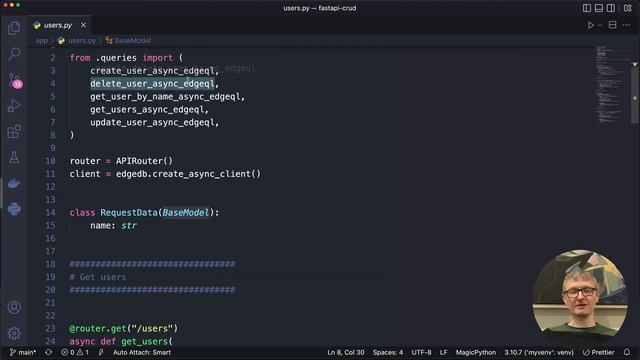Select Python interpreter 3.10.7 myvenv
The image size is (640, 360).
pyautogui.click(x=539, y=353)
